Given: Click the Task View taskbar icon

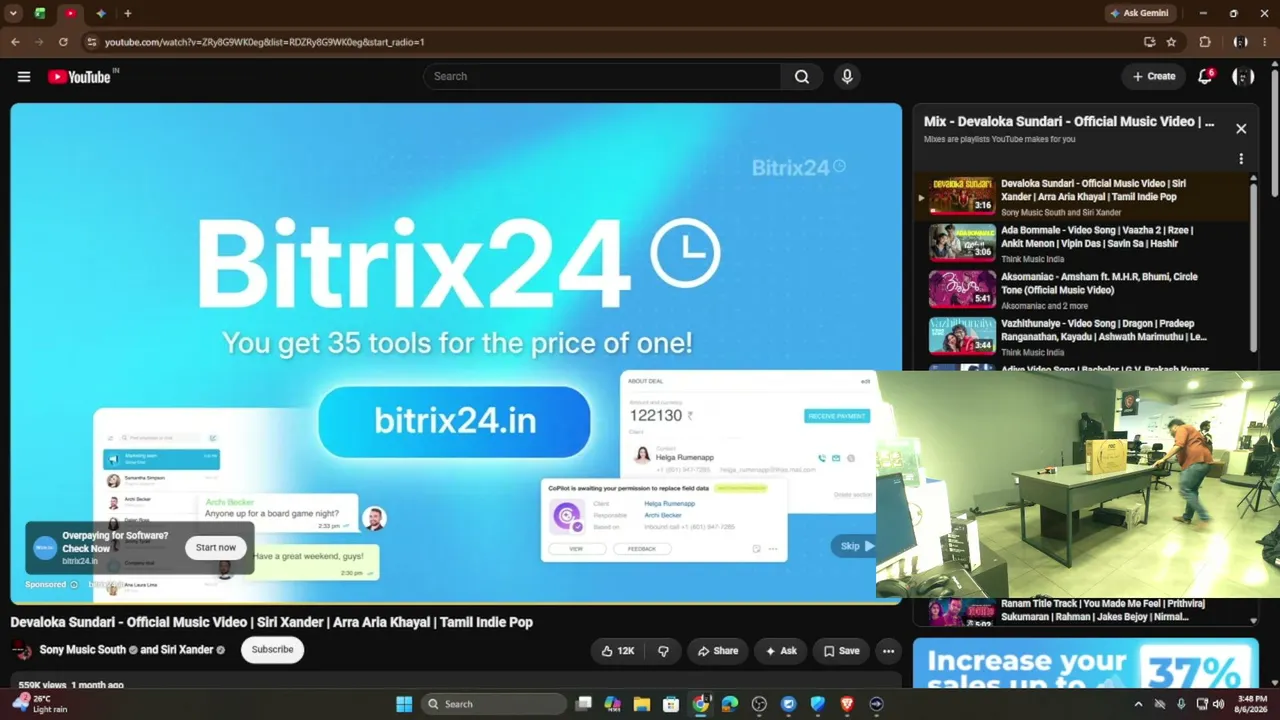Looking at the screenshot, I should [584, 704].
